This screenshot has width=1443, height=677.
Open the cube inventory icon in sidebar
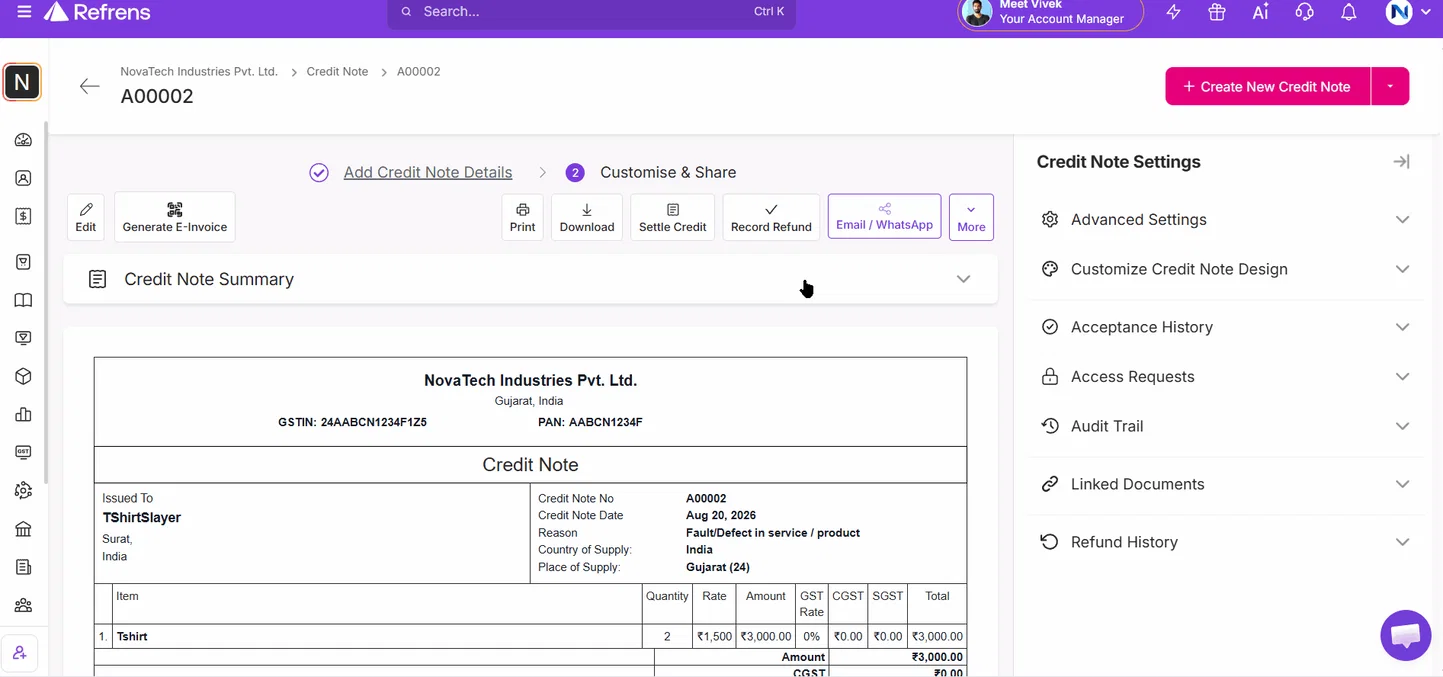click(23, 376)
